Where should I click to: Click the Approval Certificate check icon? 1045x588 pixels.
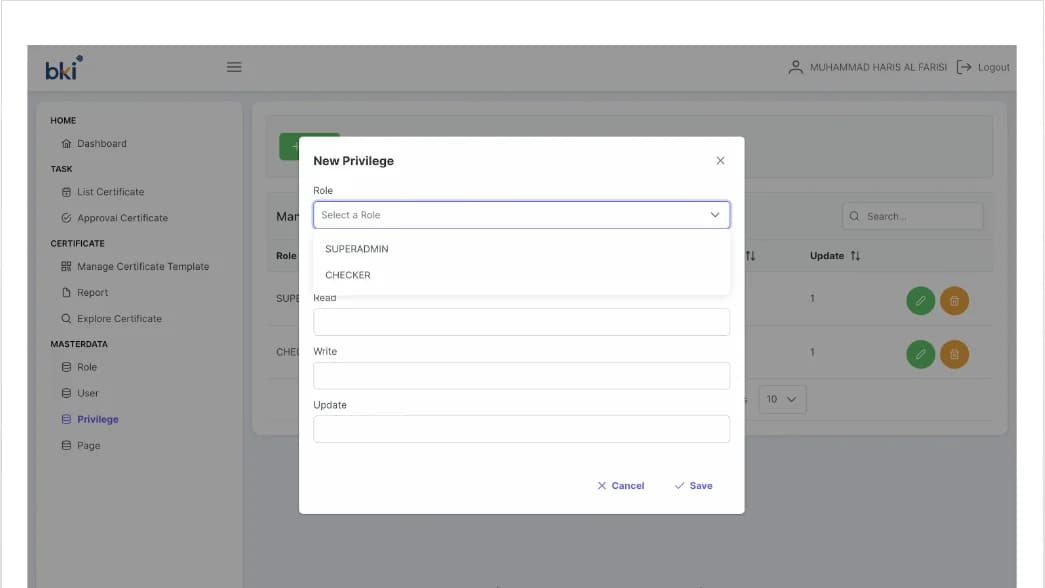click(x=66, y=218)
